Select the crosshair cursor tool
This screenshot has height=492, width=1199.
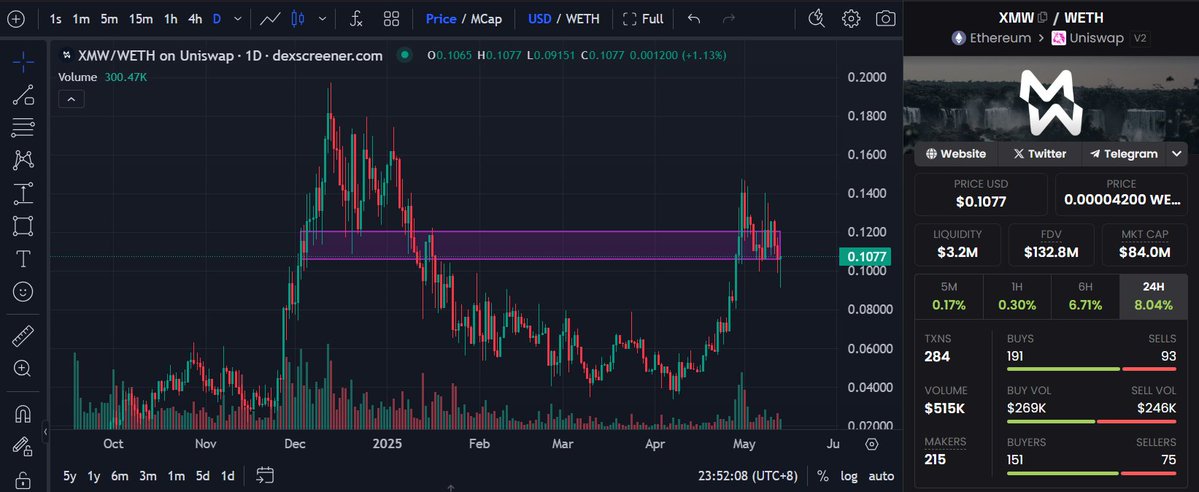click(23, 63)
